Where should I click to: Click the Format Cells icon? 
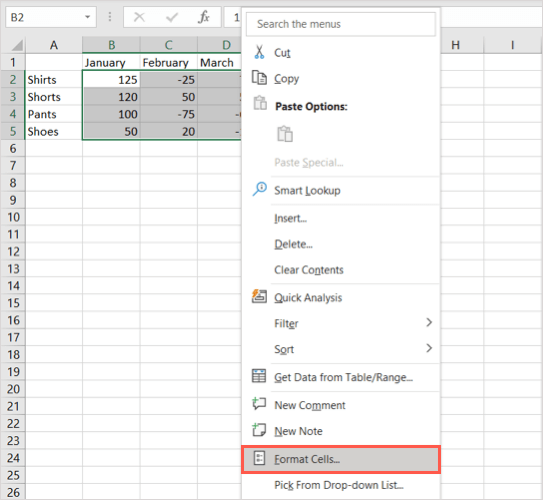click(x=259, y=458)
